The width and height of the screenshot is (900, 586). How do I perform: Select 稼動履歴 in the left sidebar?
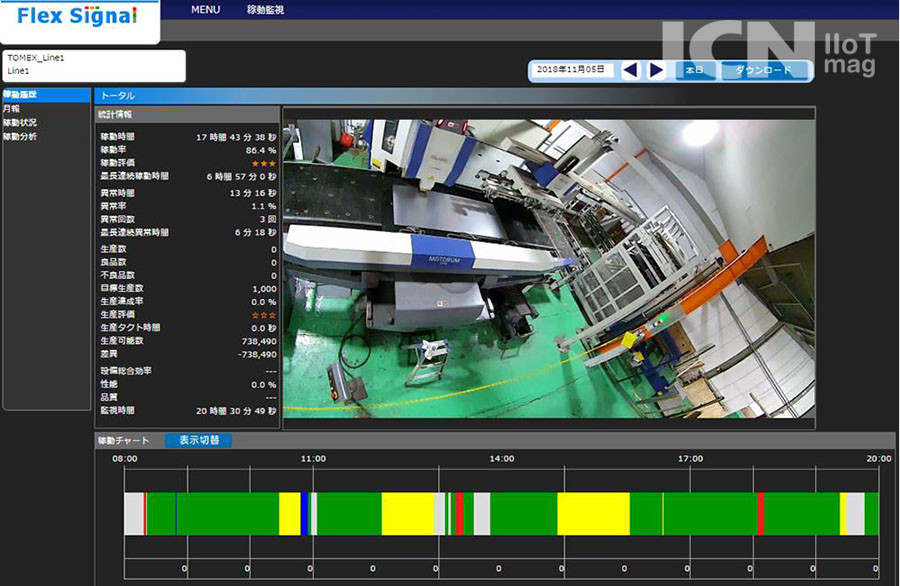[x=20, y=95]
